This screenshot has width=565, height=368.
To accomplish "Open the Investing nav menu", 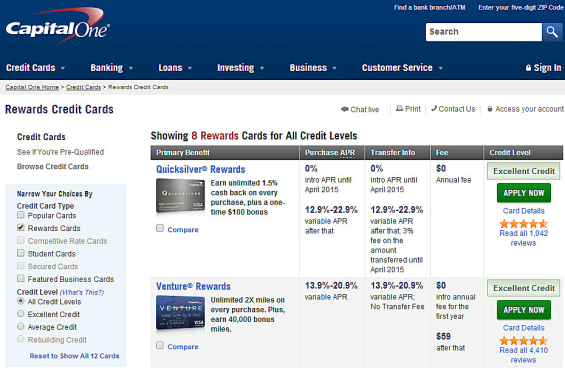I will tap(236, 68).
